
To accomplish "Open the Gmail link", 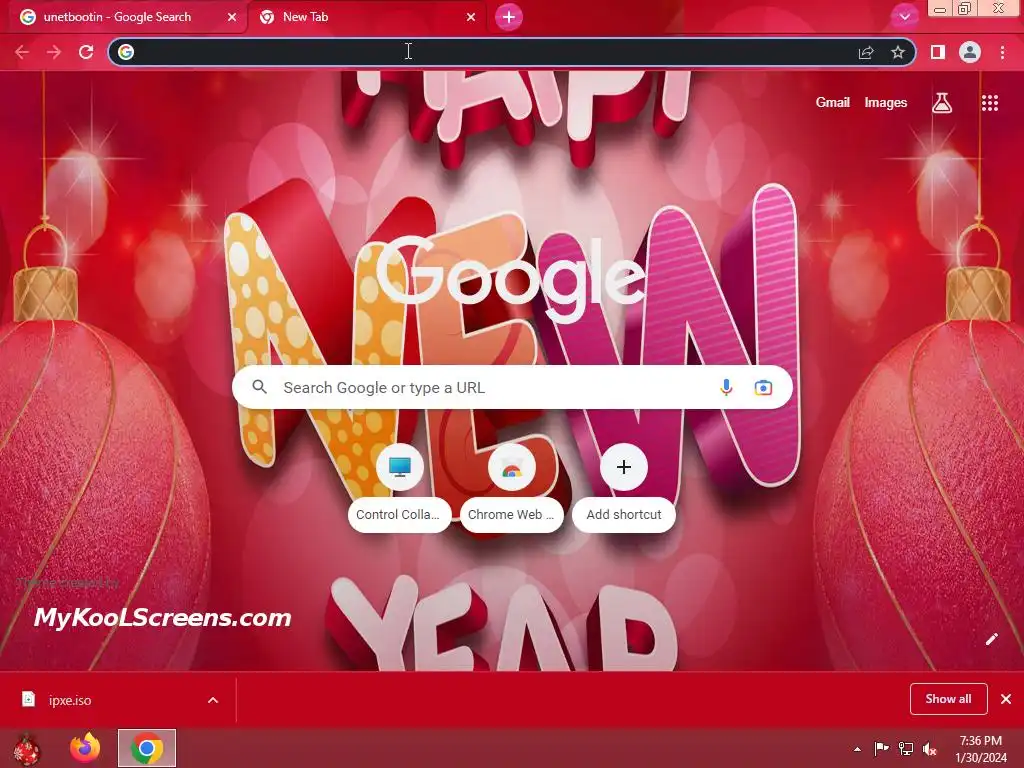I will [x=833, y=103].
